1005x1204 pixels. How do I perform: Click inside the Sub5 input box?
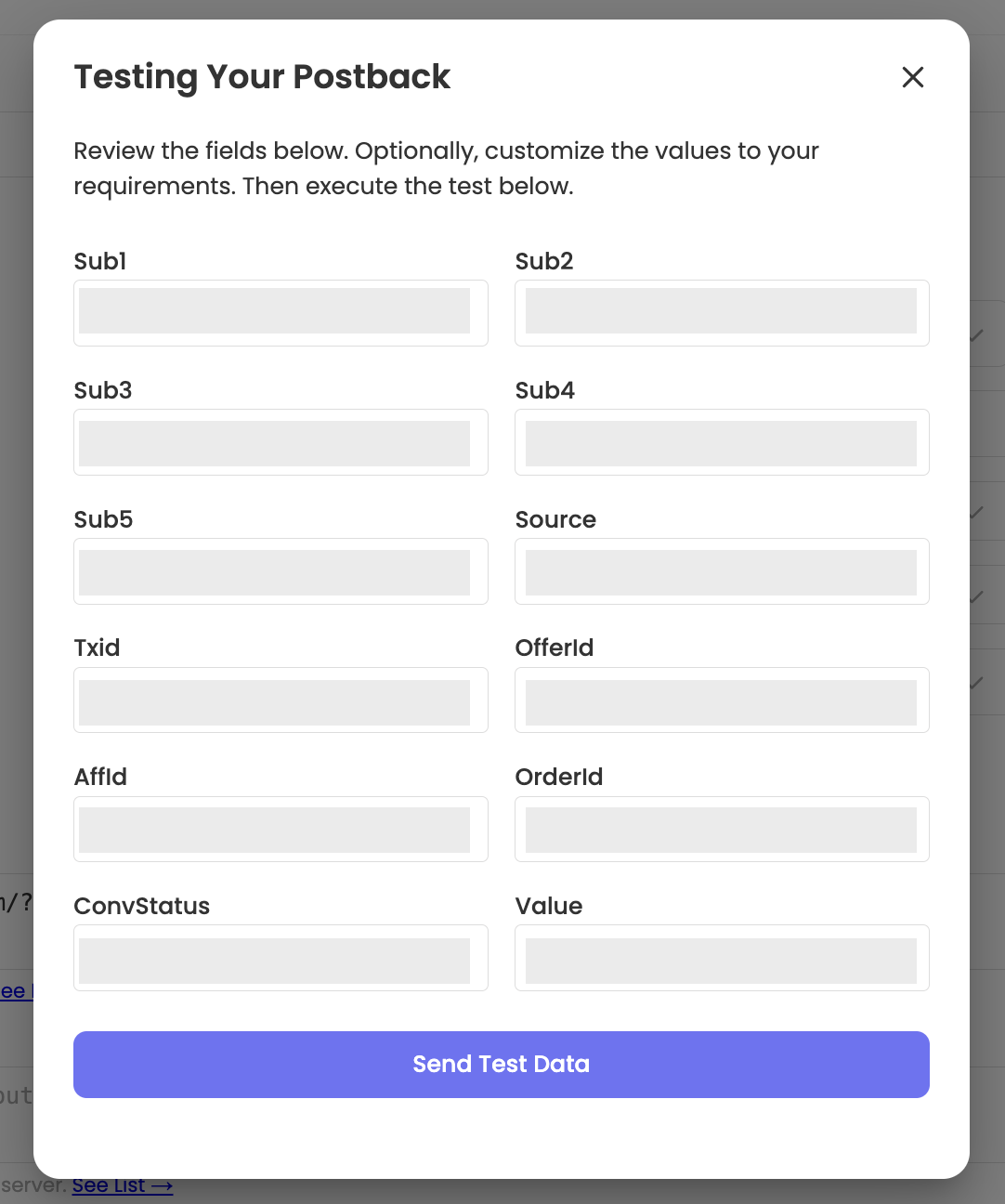[281, 571]
